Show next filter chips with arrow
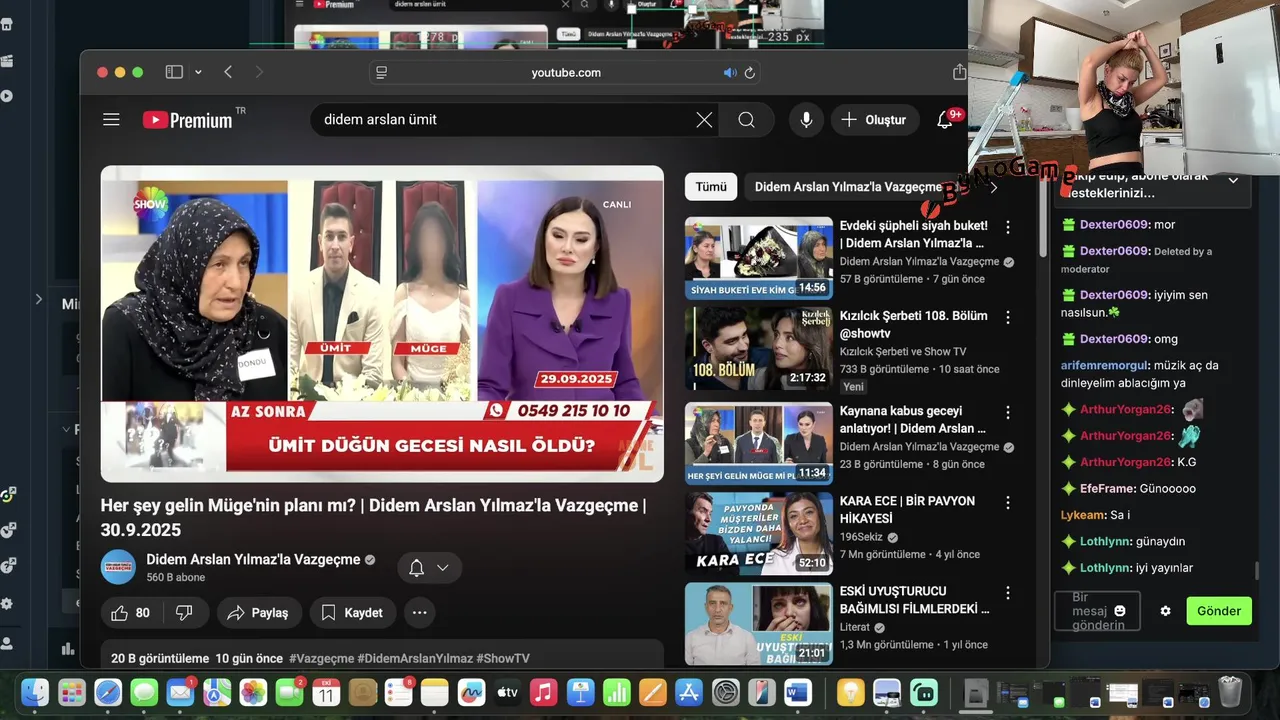 [x=993, y=187]
